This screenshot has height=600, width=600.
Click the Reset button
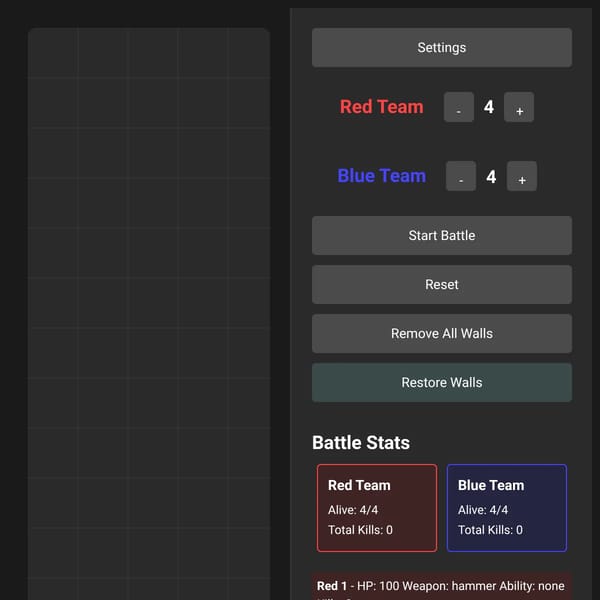[x=442, y=285]
